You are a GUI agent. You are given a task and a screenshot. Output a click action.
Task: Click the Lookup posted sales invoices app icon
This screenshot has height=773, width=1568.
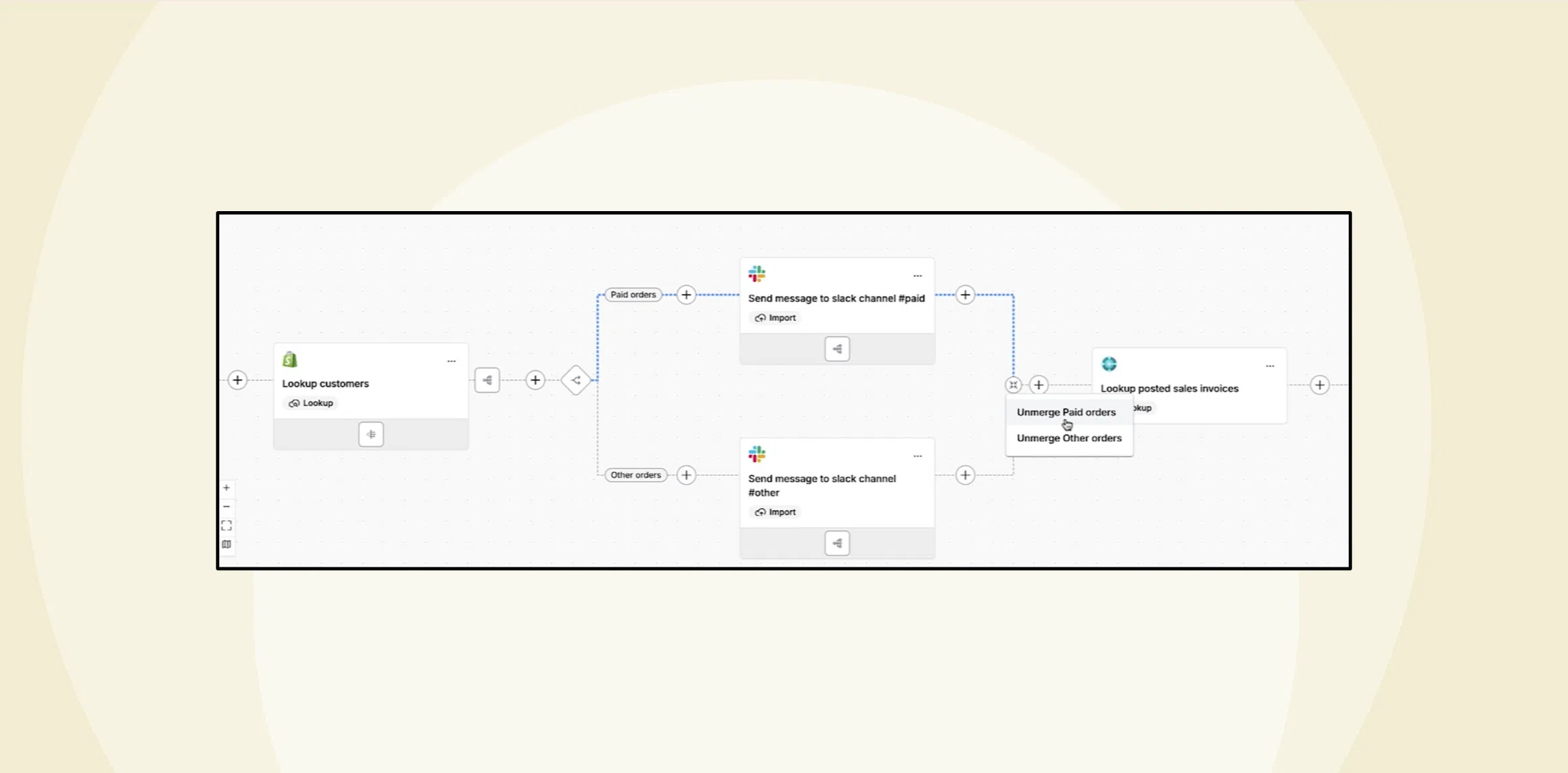click(1108, 363)
